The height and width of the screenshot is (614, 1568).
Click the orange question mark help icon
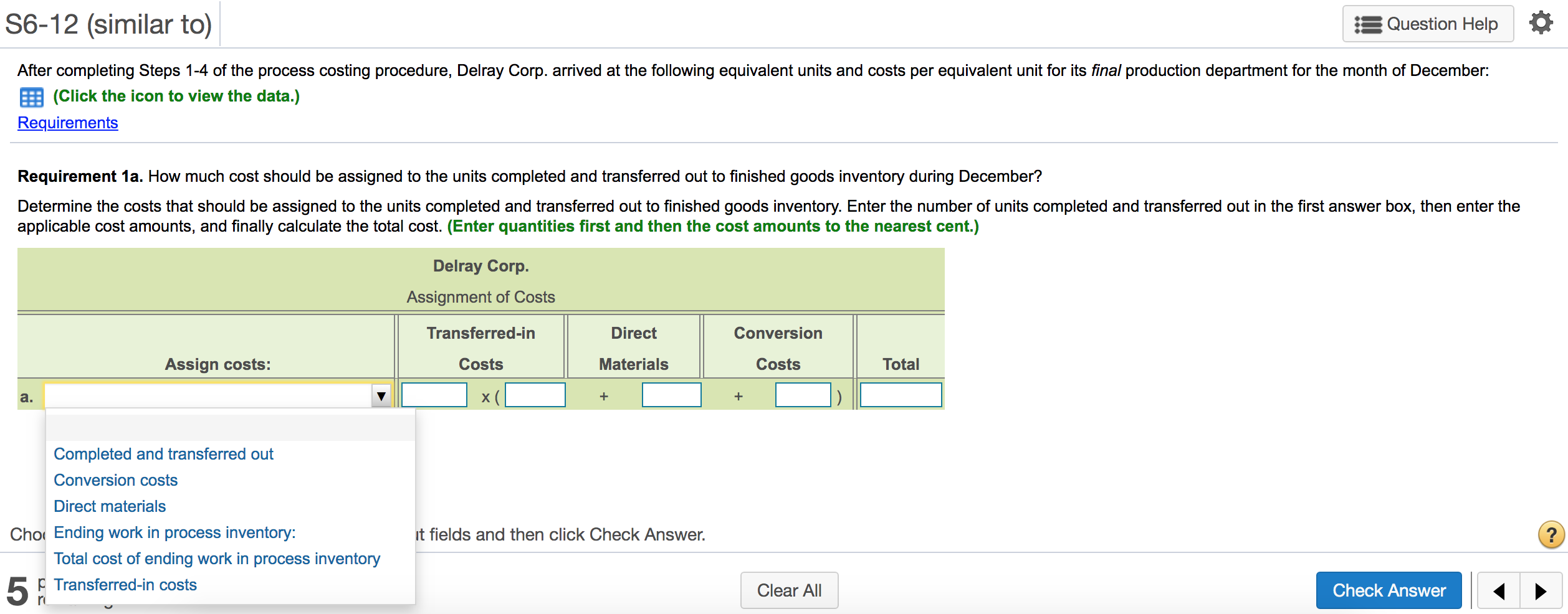1551,534
